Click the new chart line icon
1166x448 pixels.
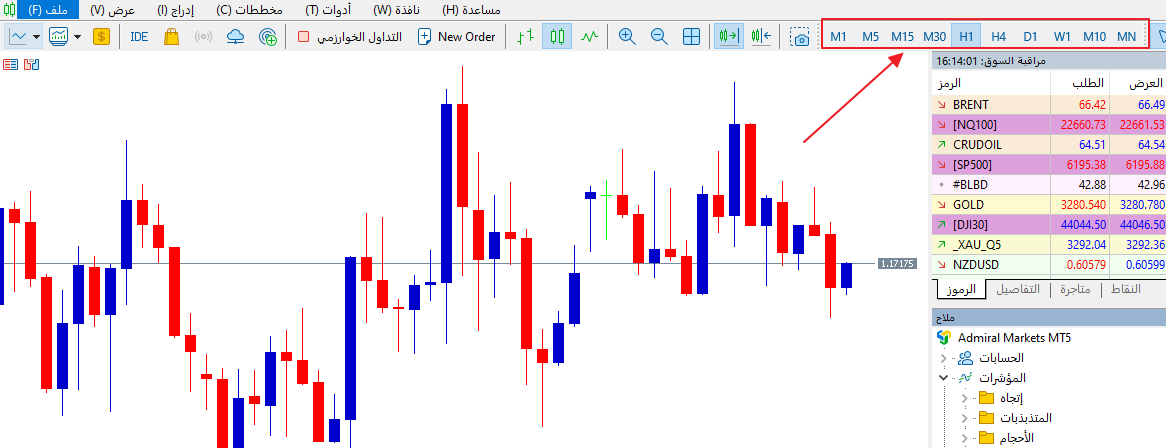point(18,36)
